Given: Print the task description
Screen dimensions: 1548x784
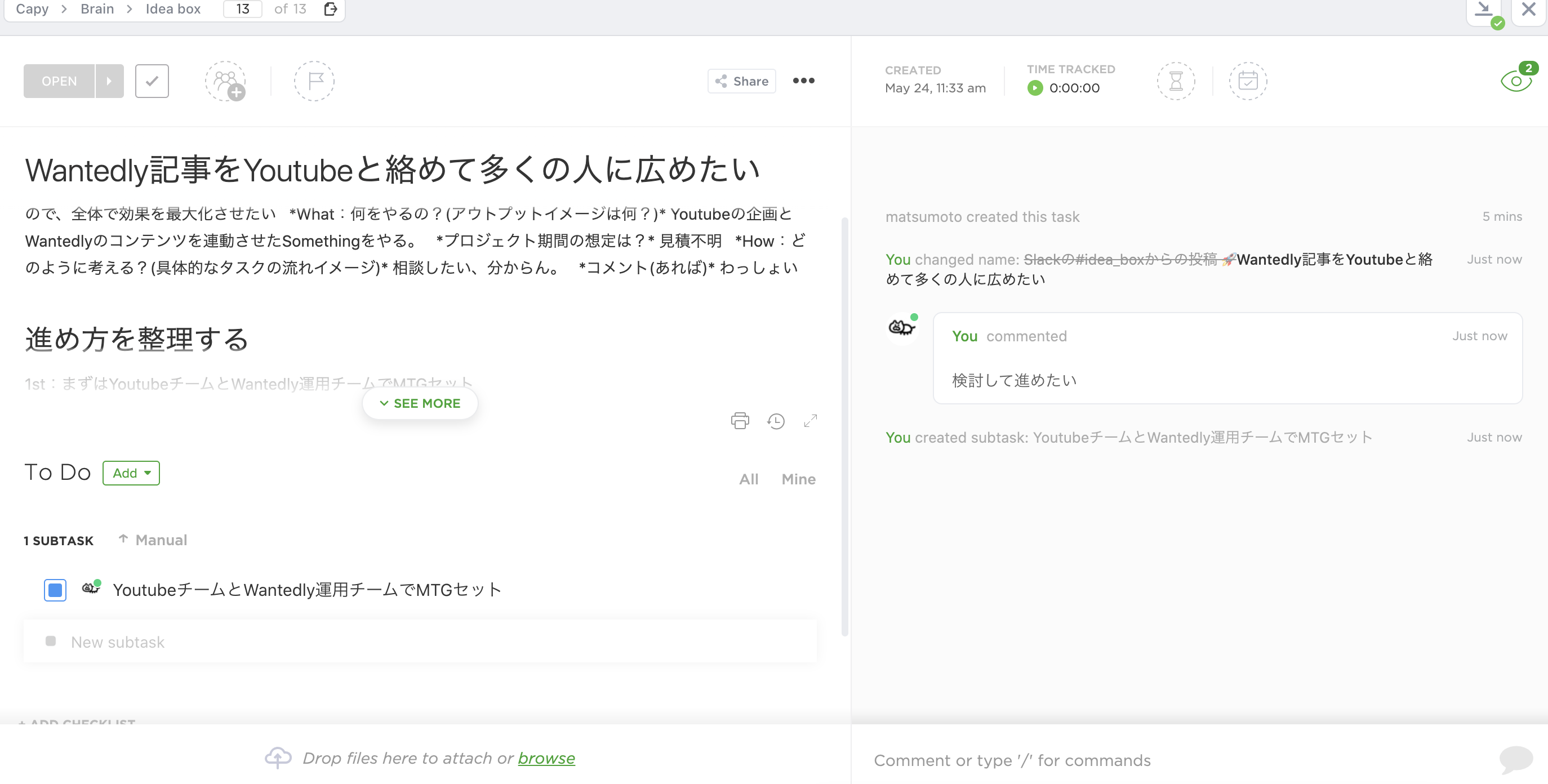Looking at the screenshot, I should tap(740, 421).
